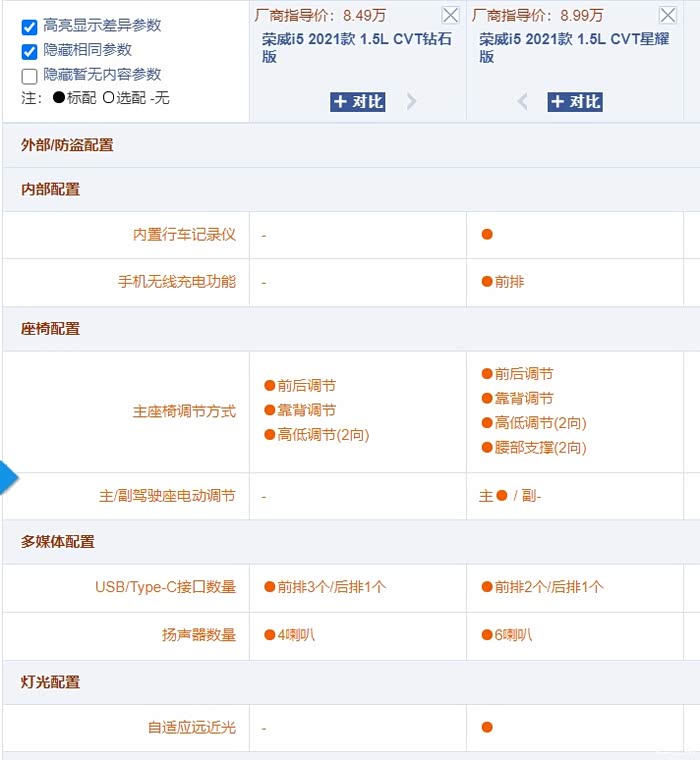Image resolution: width=700 pixels, height=760 pixels.
Task: Uncheck the 隐藏相同参数 checkbox
Action: [x=30, y=51]
